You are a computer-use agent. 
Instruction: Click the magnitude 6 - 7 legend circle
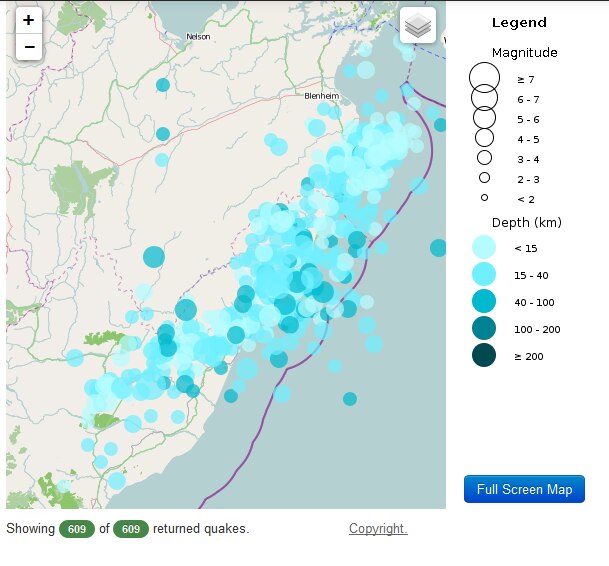pos(484,99)
